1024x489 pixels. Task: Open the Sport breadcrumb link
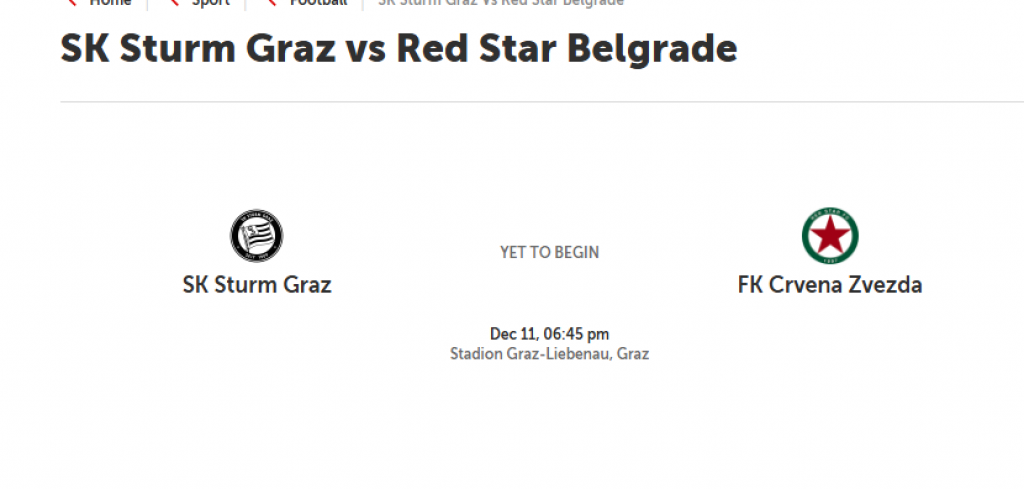(x=211, y=3)
